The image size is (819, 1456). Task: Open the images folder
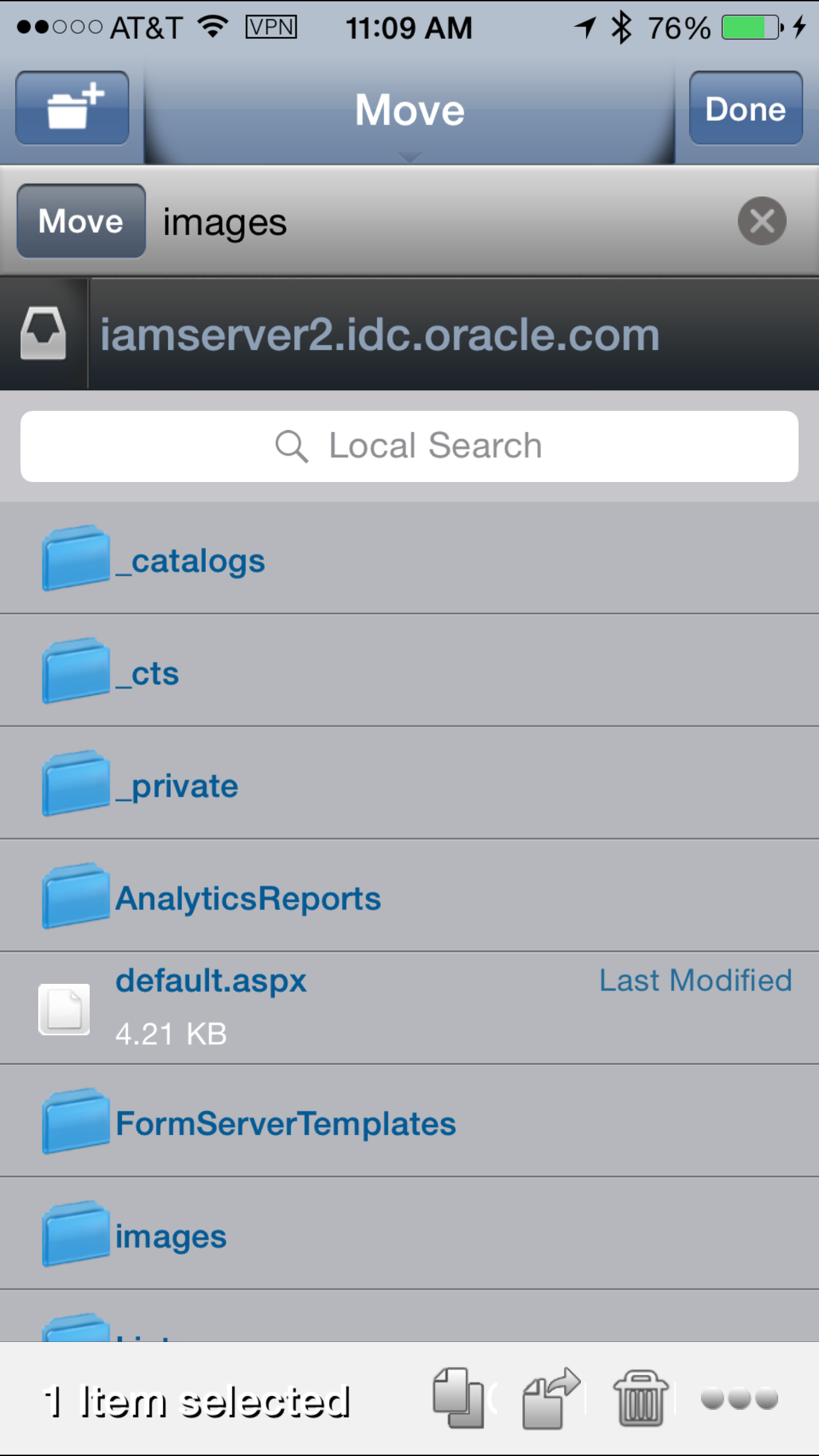click(171, 1236)
